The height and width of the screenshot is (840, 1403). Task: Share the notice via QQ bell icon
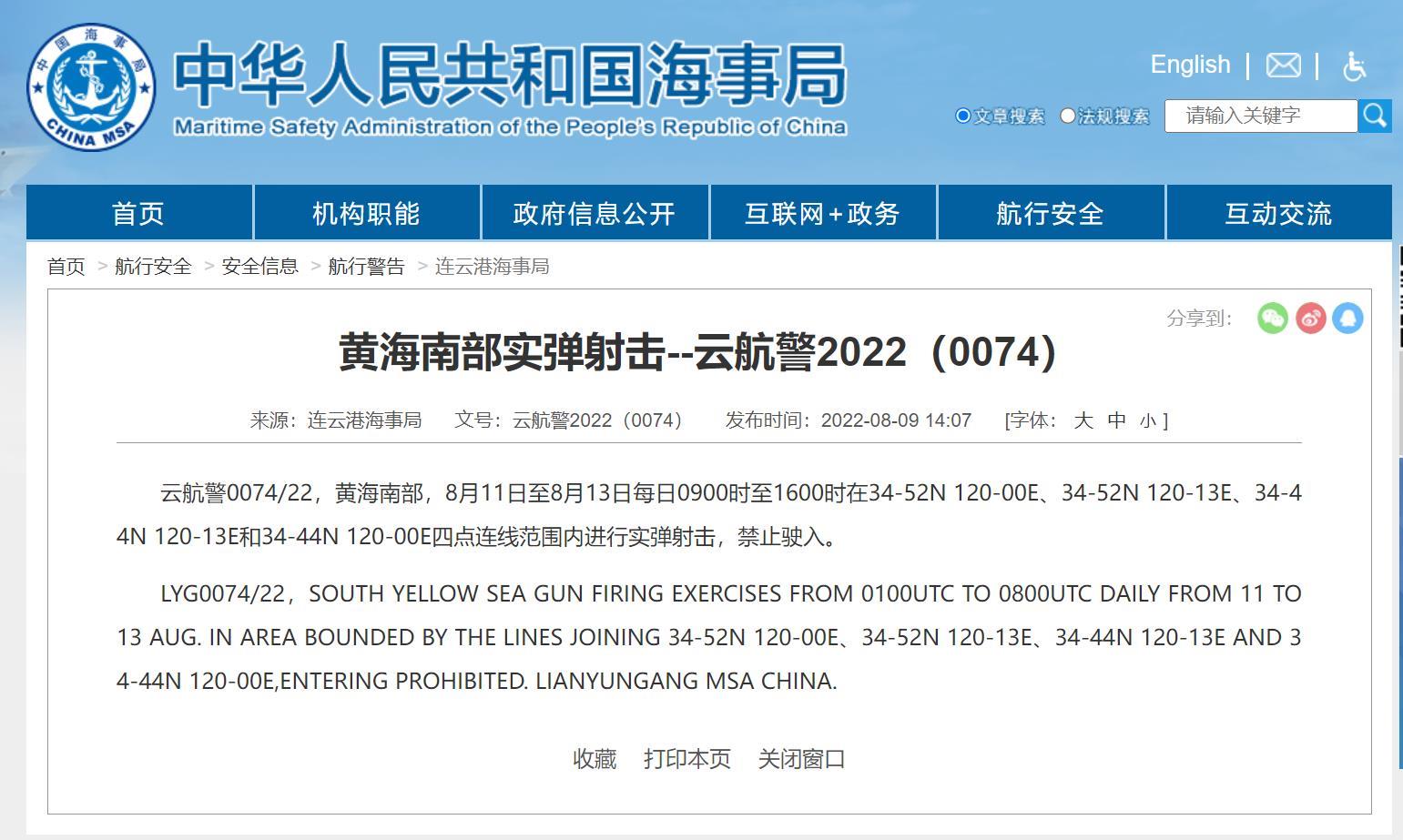tap(1347, 318)
